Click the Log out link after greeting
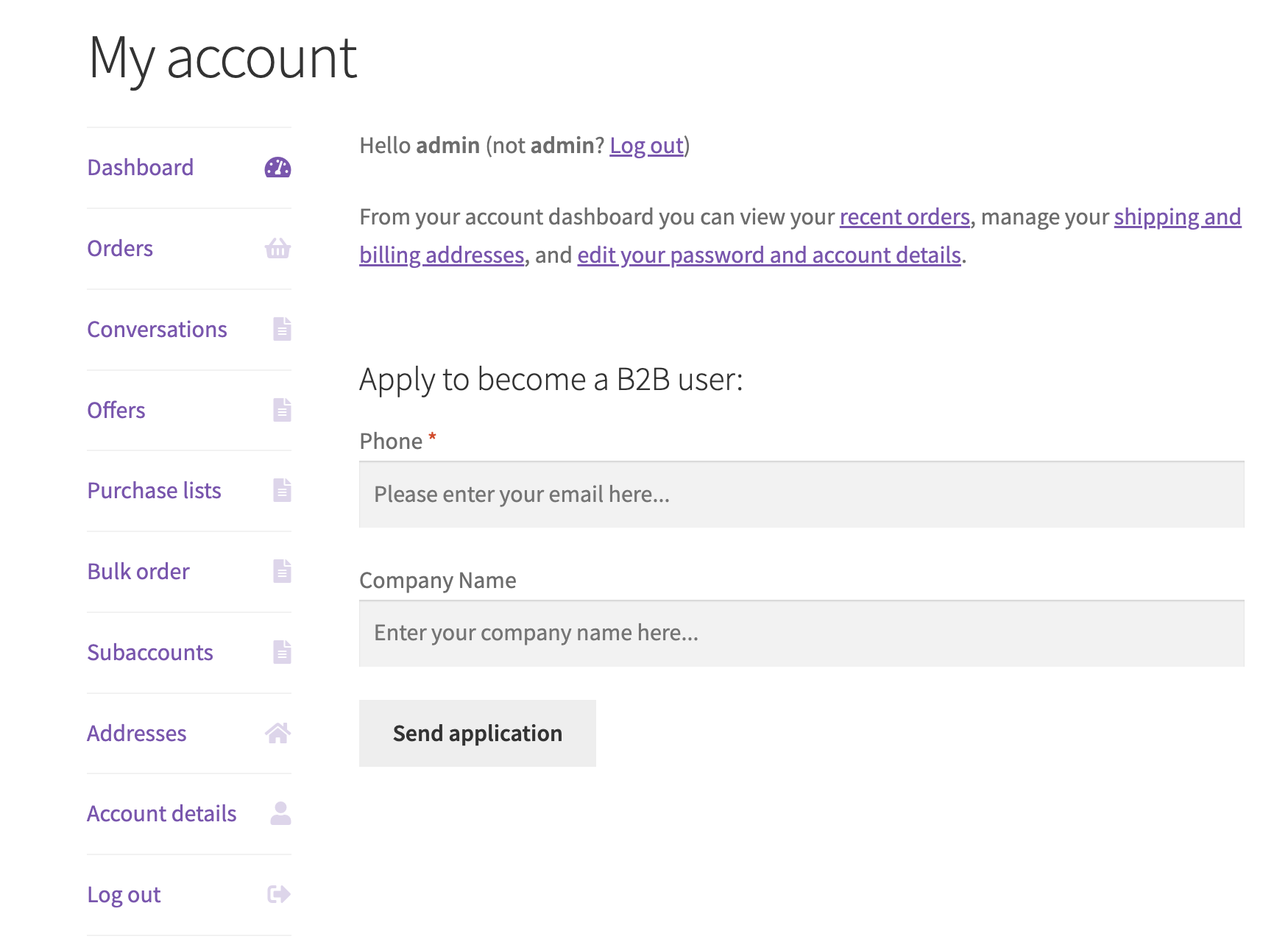This screenshot has height=942, width=1288. pyautogui.click(x=647, y=146)
